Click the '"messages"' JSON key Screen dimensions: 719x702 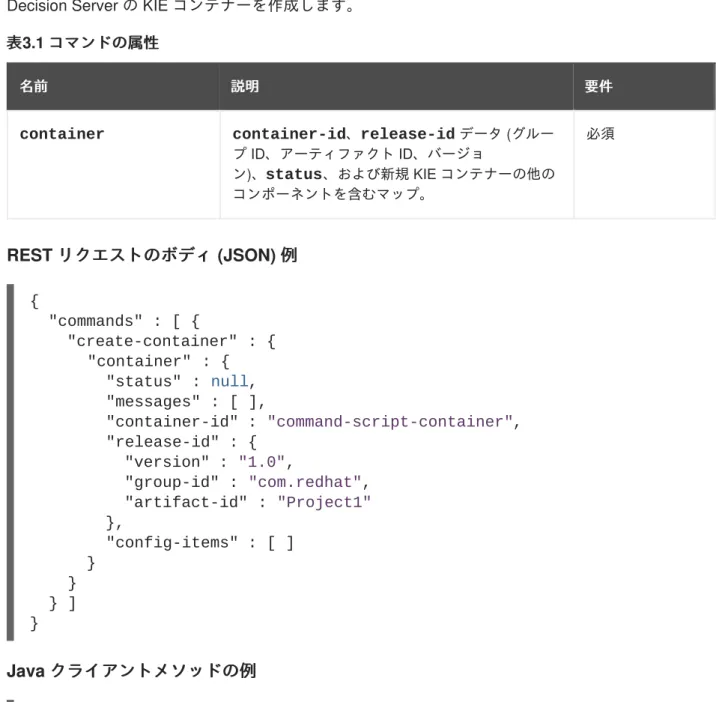point(153,402)
